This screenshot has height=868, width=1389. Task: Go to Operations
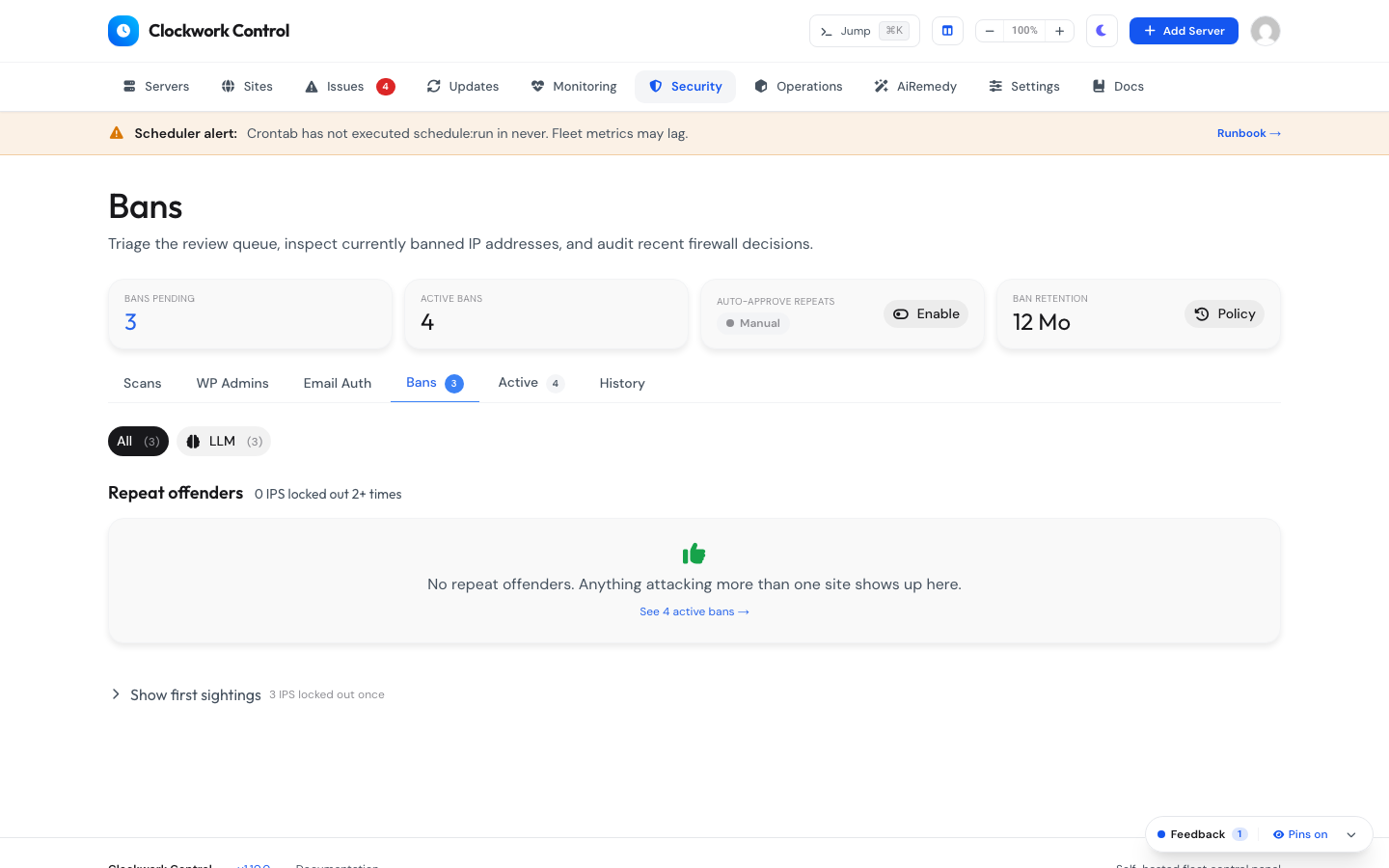point(799,87)
